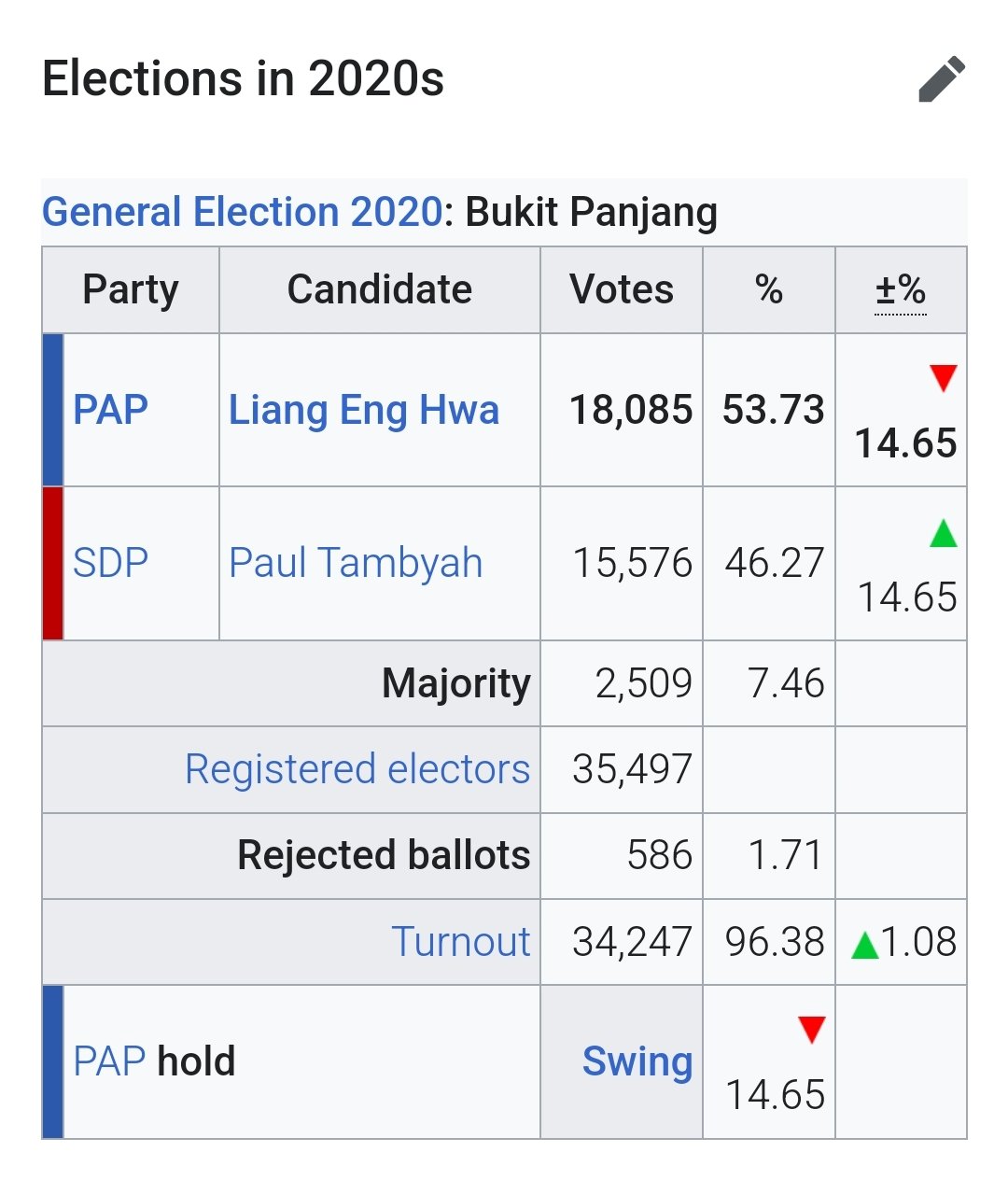
Task: Open the General Election 2020 link
Action: (x=242, y=212)
